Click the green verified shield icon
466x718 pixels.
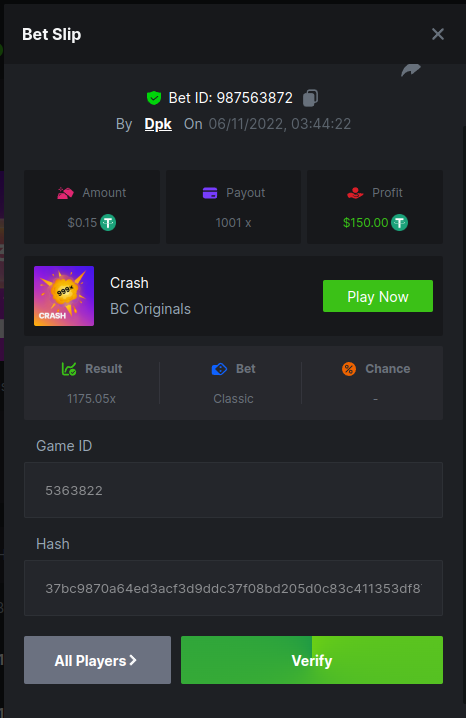(154, 98)
